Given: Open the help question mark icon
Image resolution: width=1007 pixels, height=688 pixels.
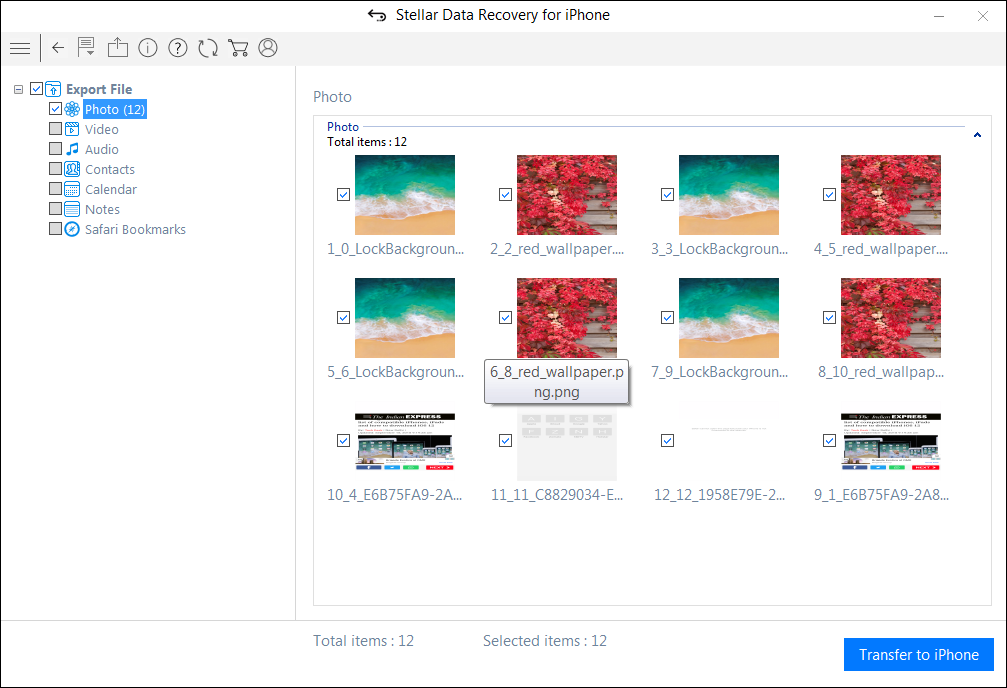Looking at the screenshot, I should point(178,48).
